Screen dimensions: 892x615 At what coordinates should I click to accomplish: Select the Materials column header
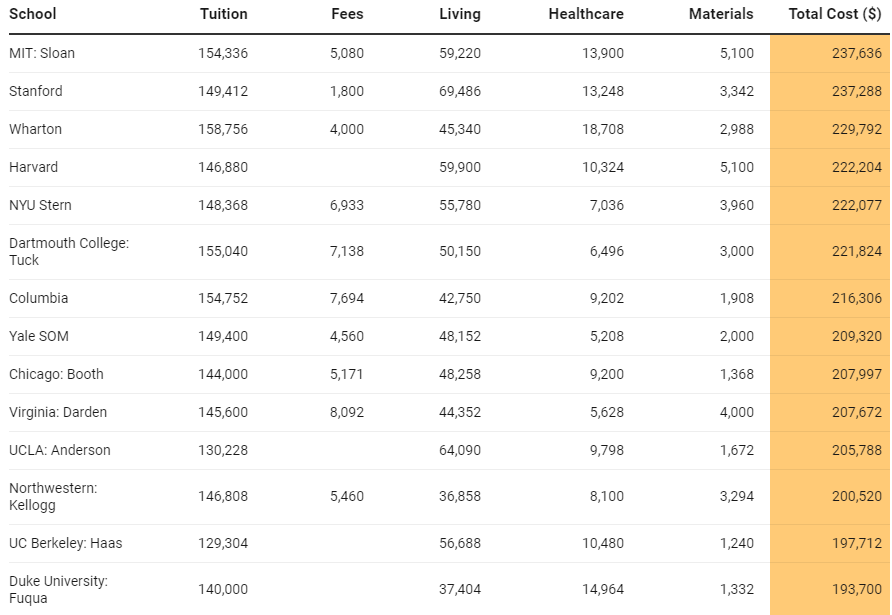[721, 14]
